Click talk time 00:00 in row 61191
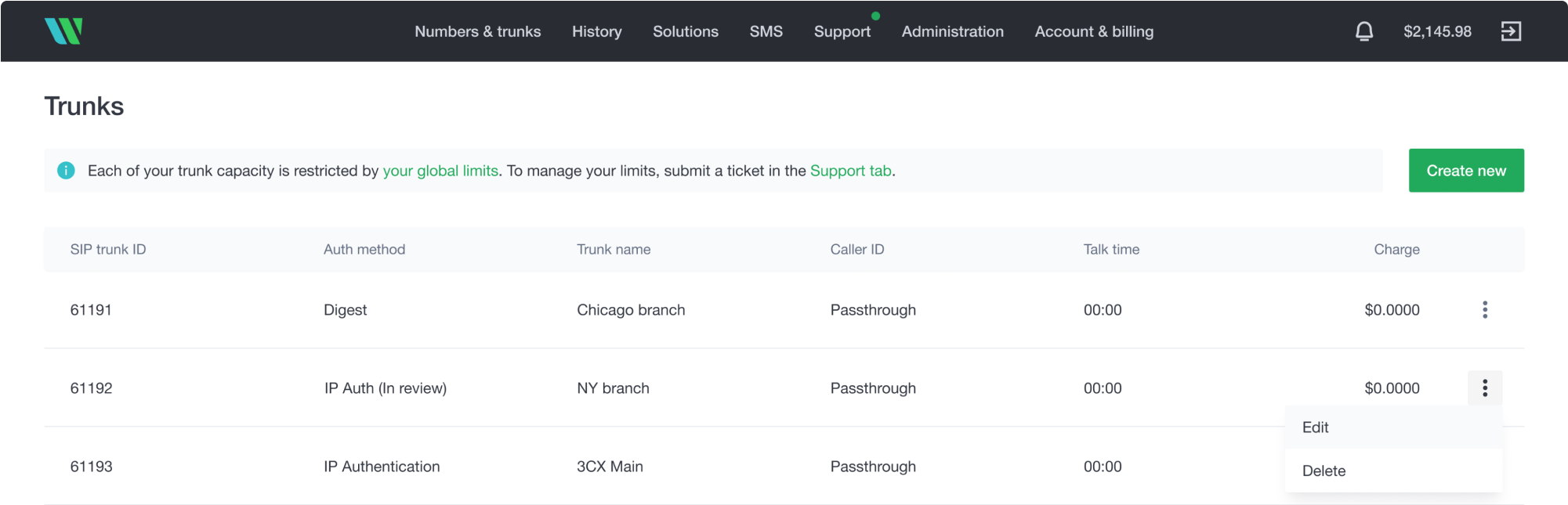Image resolution: width=1568 pixels, height=505 pixels. (x=1103, y=310)
